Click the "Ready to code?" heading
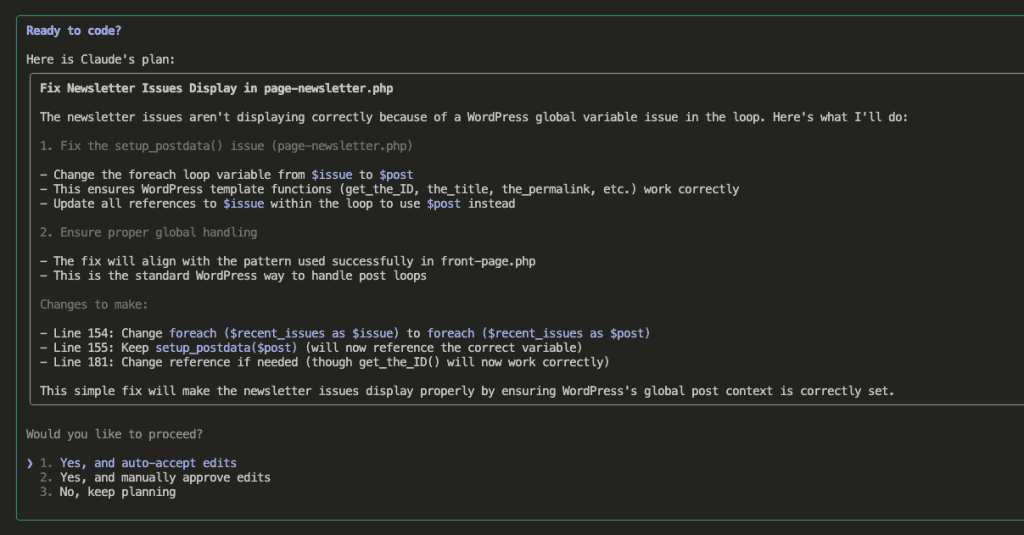The width and height of the screenshot is (1024, 535). click(74, 31)
